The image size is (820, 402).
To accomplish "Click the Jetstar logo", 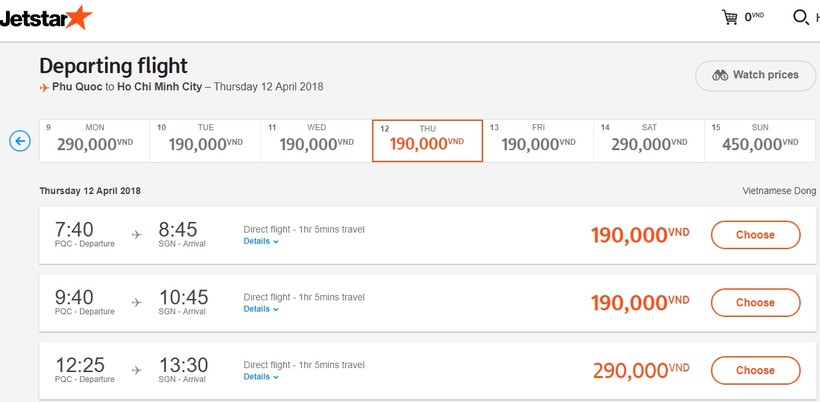I will tap(46, 19).
